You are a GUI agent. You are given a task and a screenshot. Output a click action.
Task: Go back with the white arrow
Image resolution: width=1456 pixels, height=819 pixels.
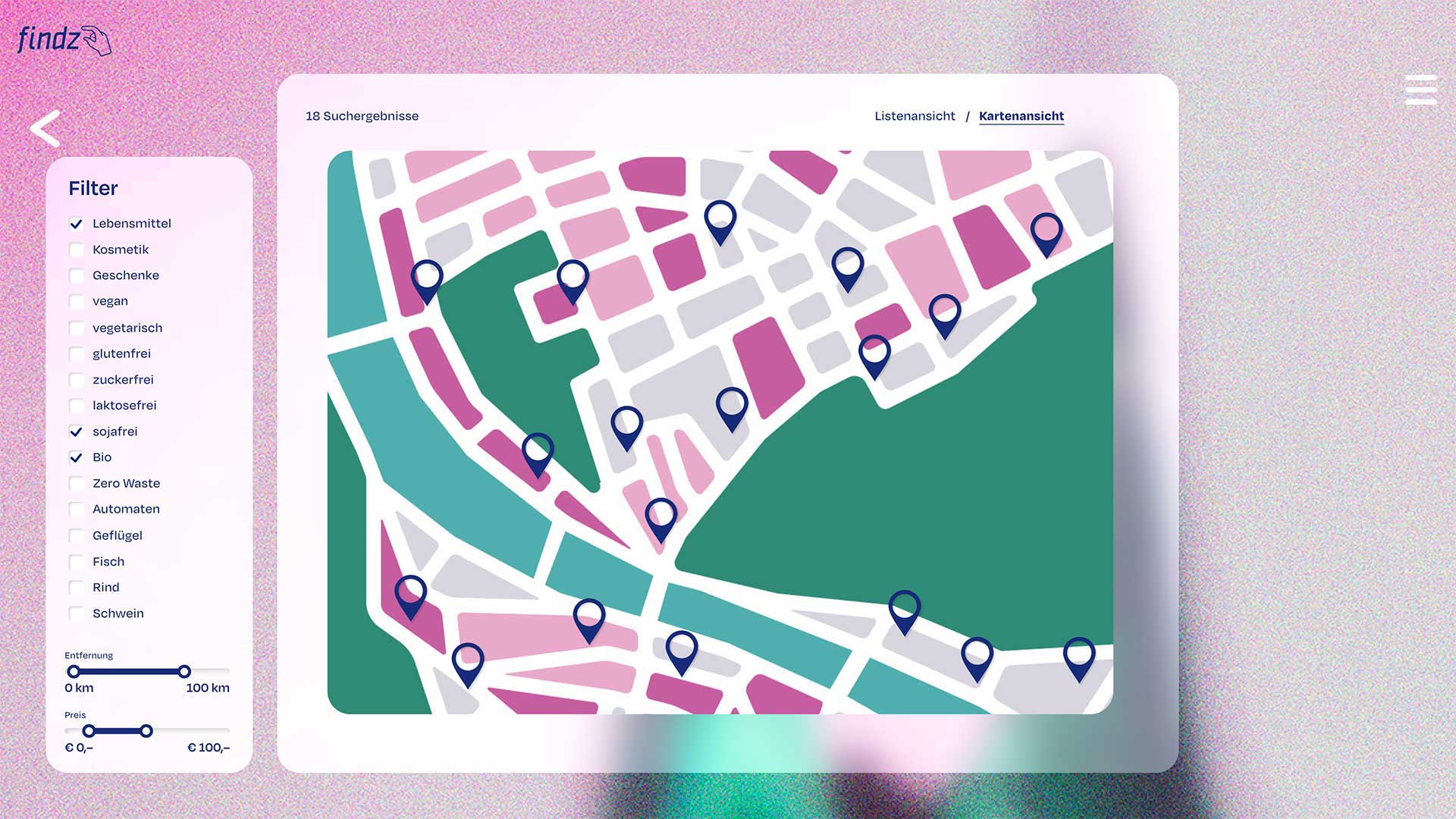pyautogui.click(x=45, y=128)
